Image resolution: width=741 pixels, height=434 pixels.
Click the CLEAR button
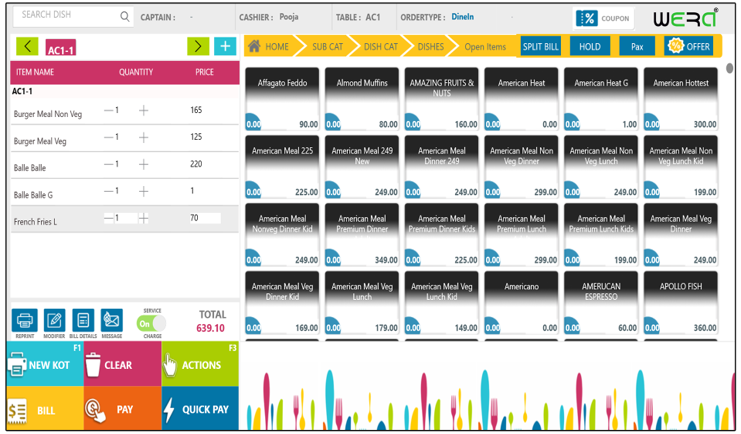(x=123, y=364)
